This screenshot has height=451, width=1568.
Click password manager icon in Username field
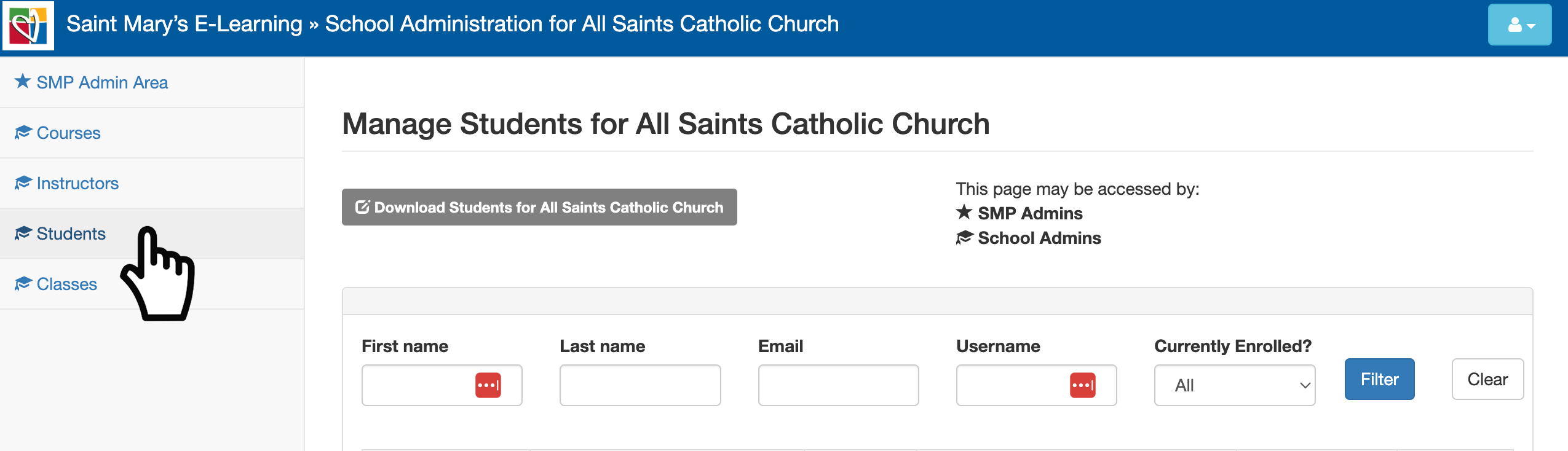pyautogui.click(x=1082, y=385)
